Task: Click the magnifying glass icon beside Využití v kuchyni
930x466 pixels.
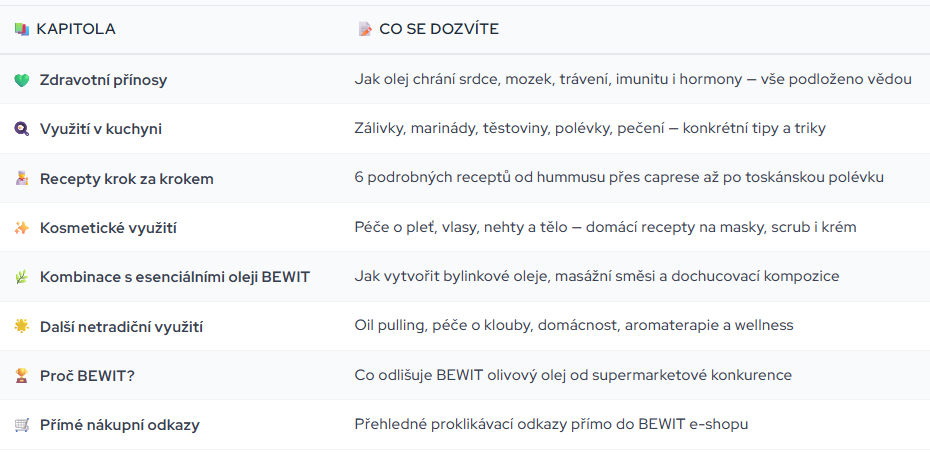Action: (22, 129)
